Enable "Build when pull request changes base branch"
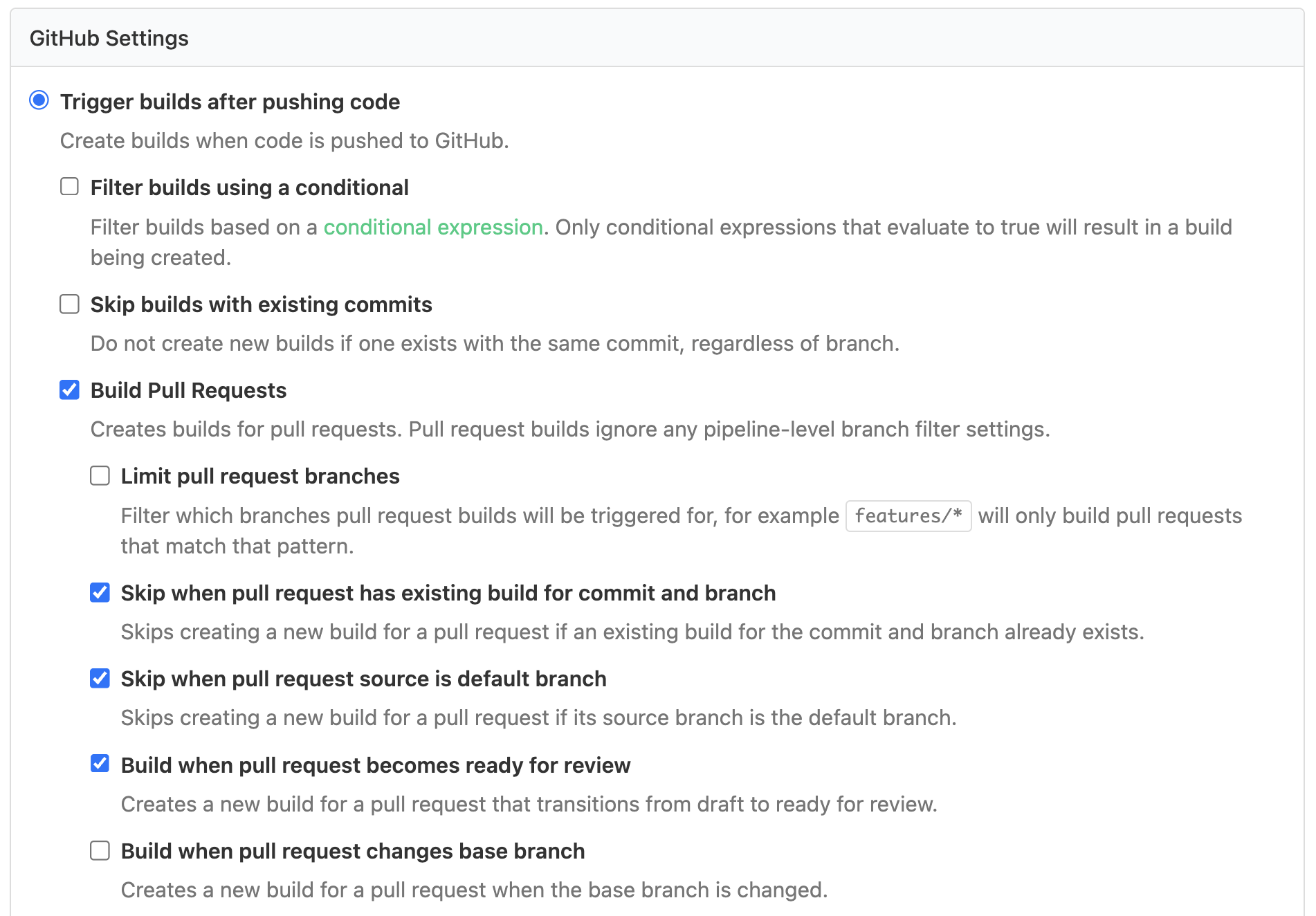The height and width of the screenshot is (916, 1316). [100, 850]
